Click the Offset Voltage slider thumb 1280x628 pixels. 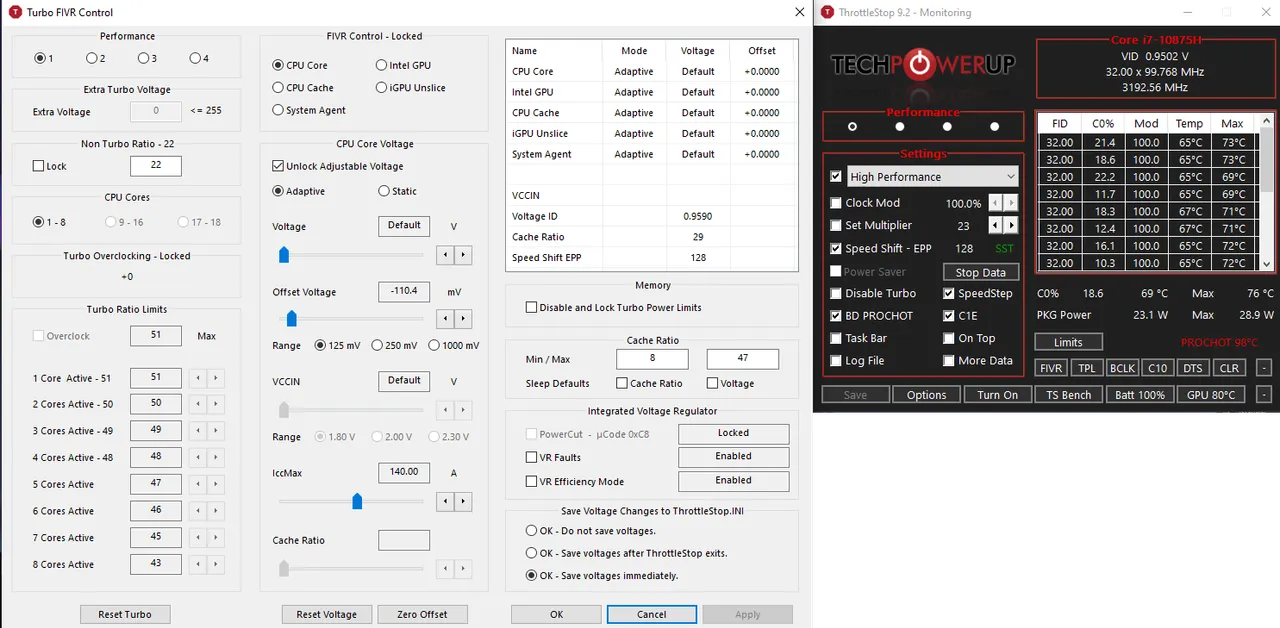[292, 319]
